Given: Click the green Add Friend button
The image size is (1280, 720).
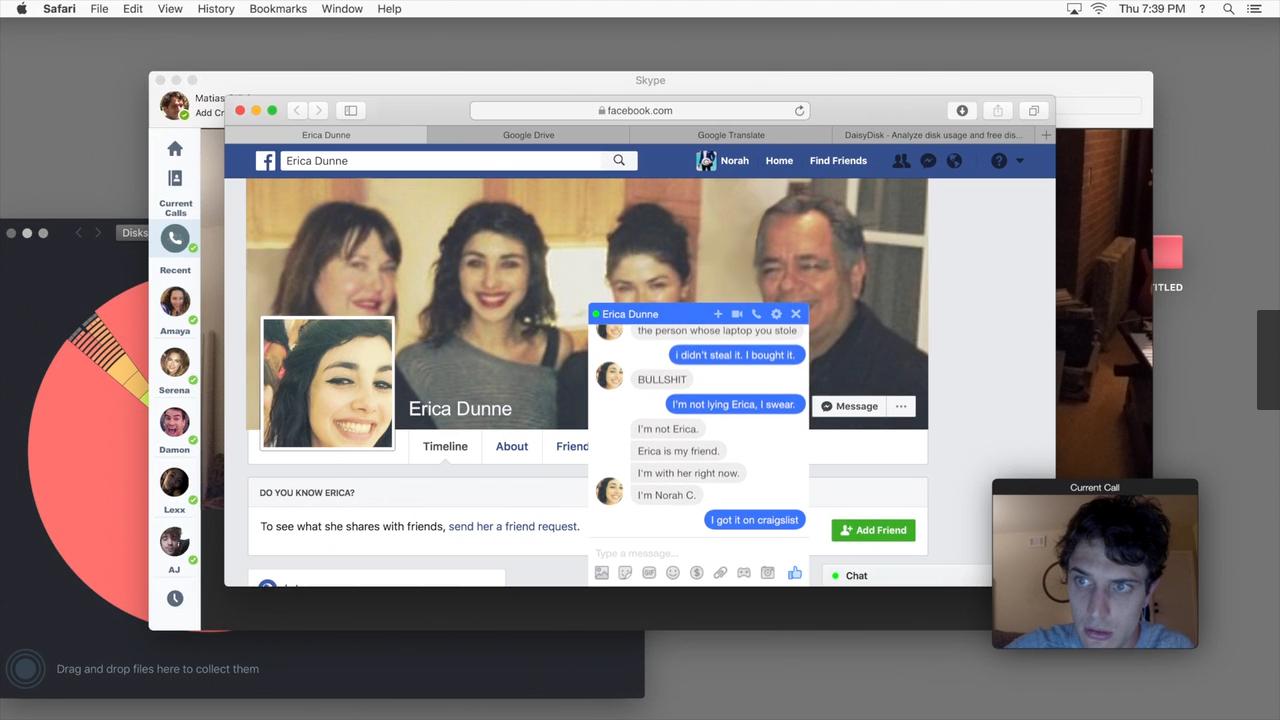Looking at the screenshot, I should (873, 530).
